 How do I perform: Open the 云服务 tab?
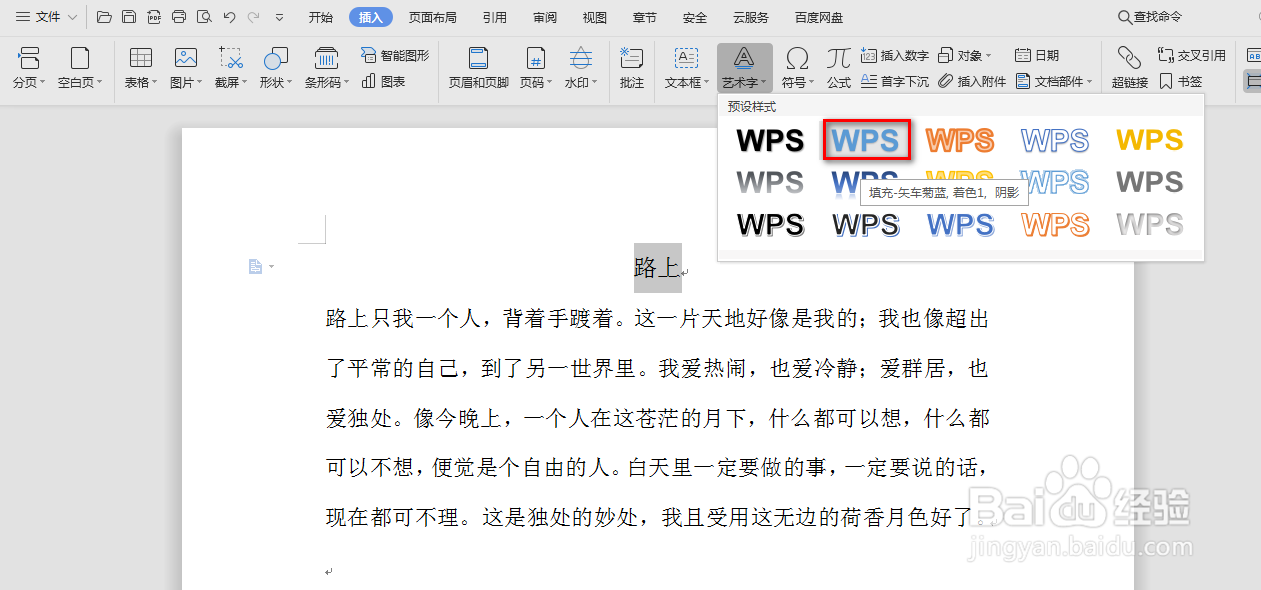pos(751,17)
